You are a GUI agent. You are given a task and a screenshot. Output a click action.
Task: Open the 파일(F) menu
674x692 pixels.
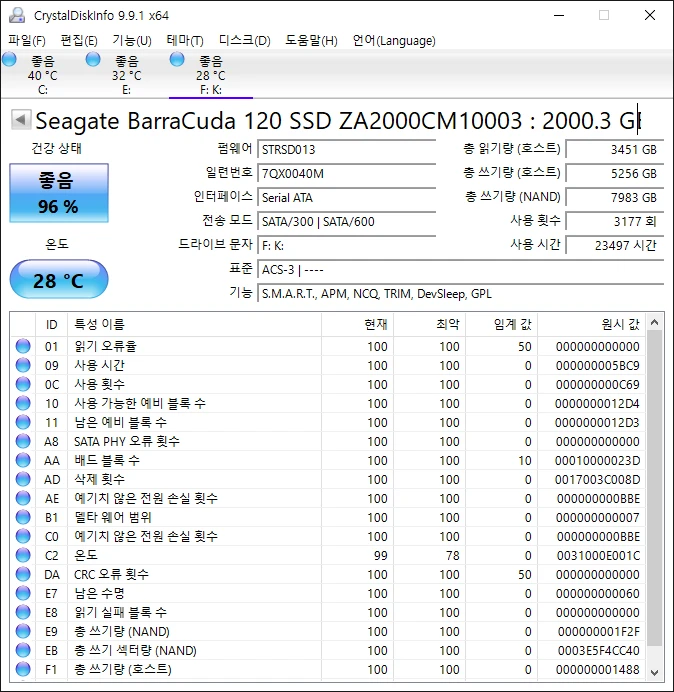(26, 41)
